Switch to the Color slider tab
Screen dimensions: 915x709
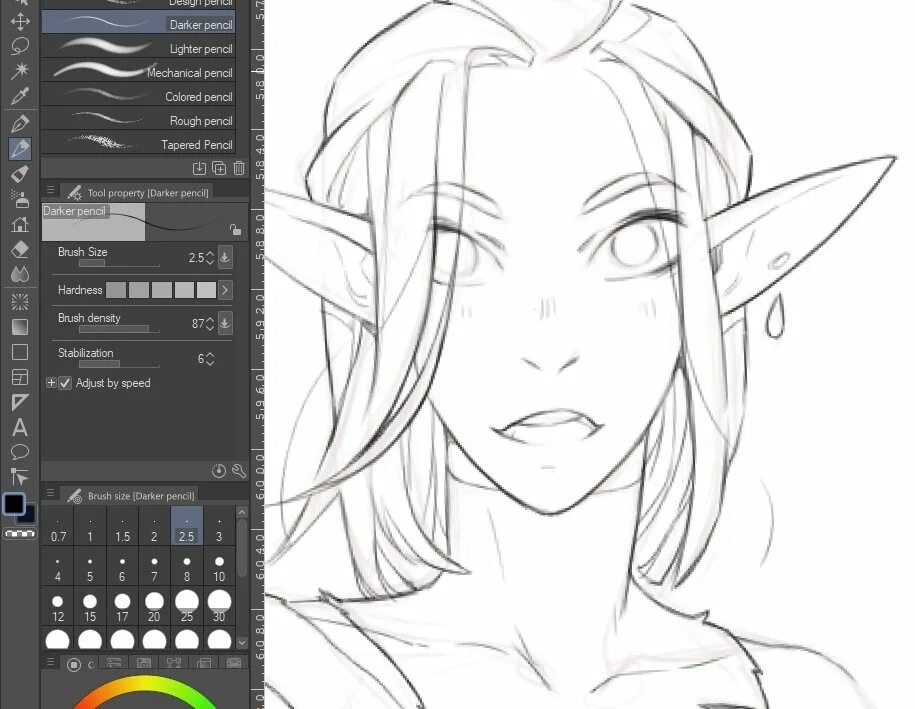[x=114, y=663]
